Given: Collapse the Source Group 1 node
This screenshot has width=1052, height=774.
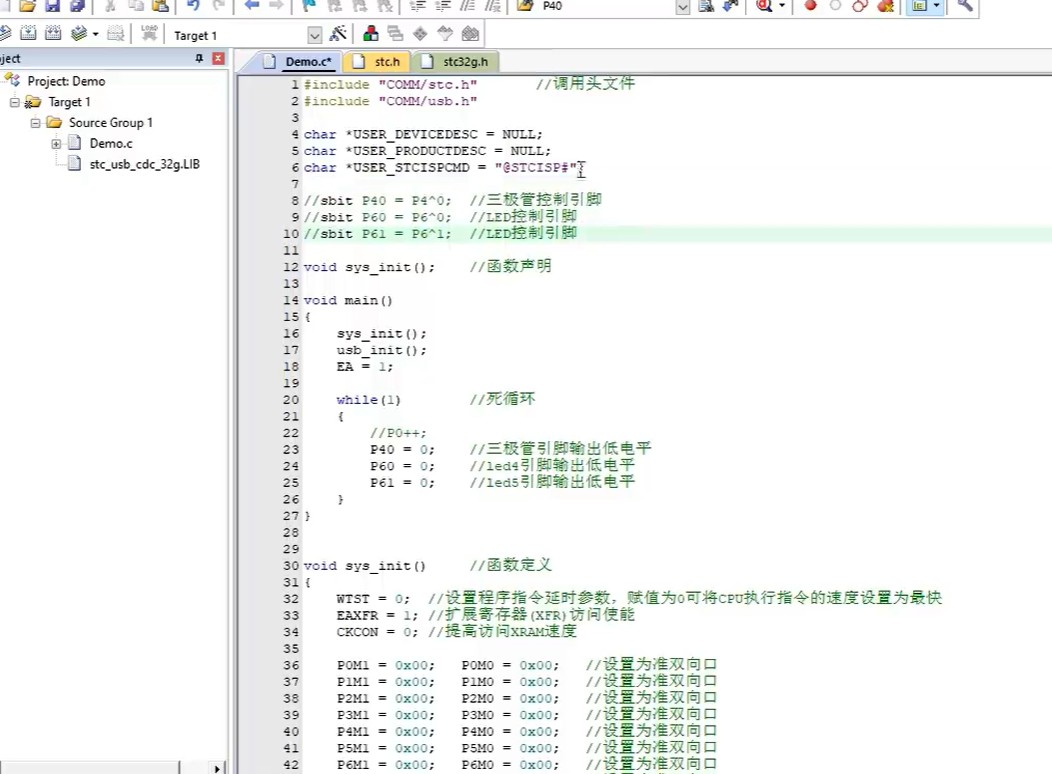Looking at the screenshot, I should [x=35, y=123].
